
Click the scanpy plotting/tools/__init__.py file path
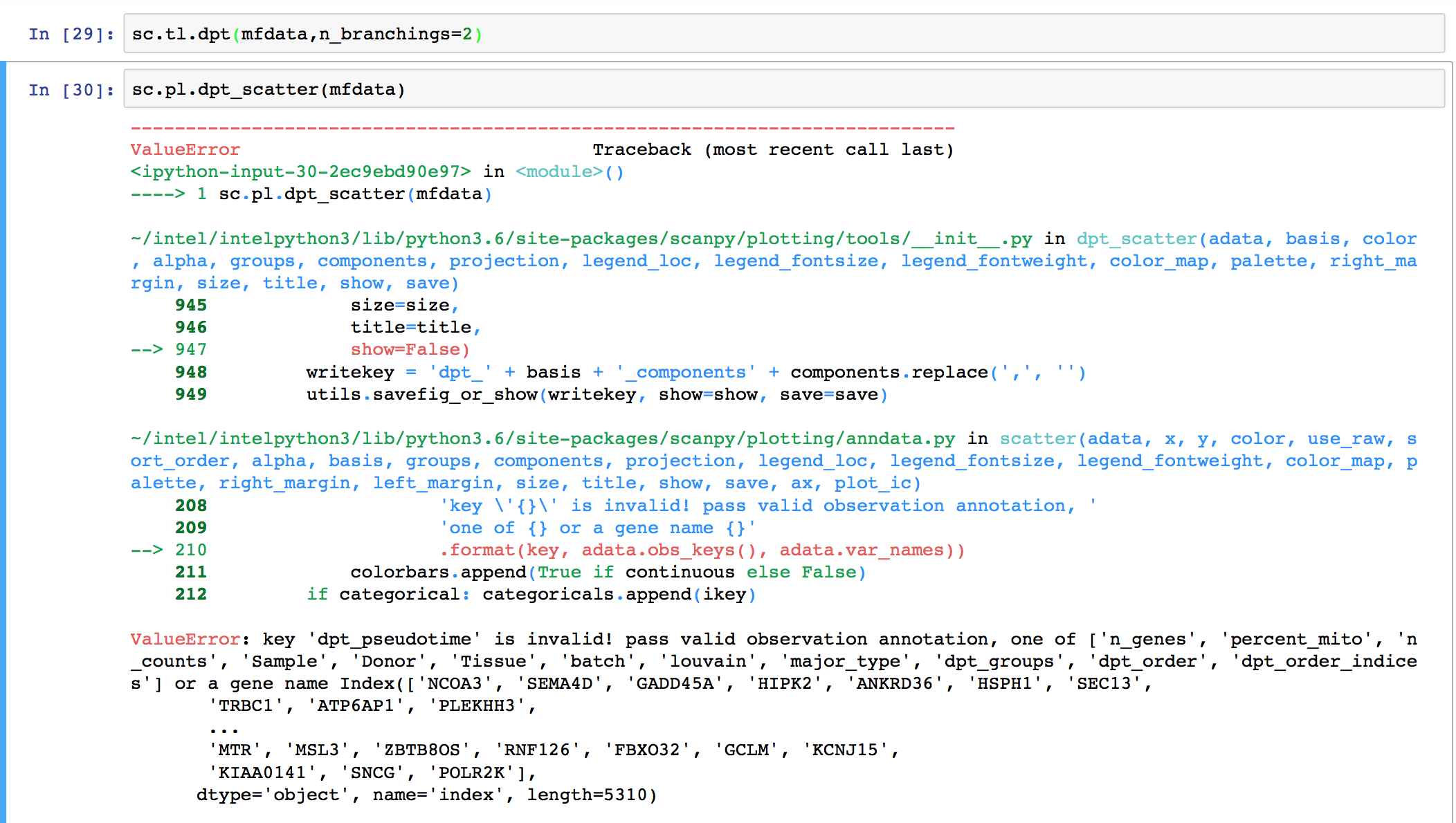tap(581, 238)
